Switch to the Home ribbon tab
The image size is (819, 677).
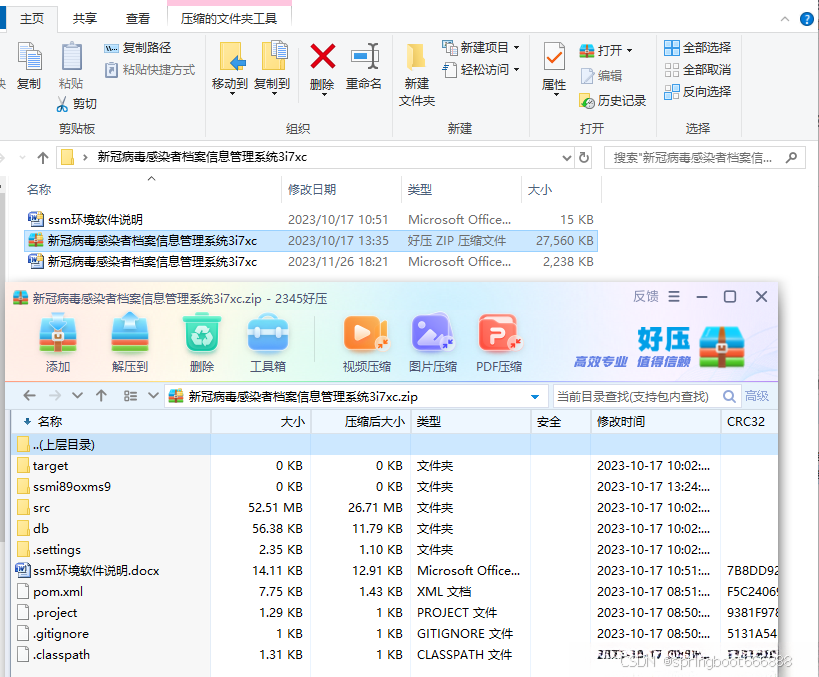[x=32, y=19]
